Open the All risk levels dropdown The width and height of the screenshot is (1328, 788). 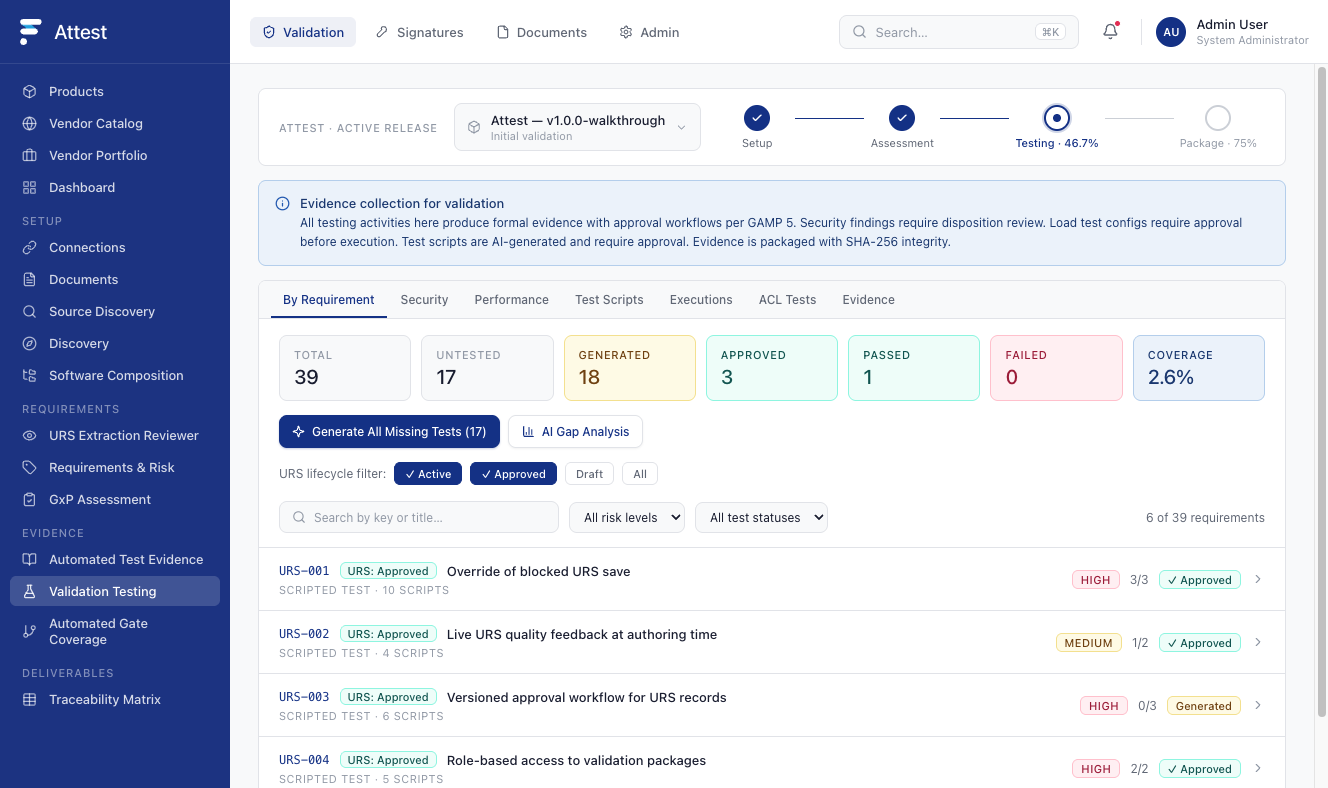(627, 517)
